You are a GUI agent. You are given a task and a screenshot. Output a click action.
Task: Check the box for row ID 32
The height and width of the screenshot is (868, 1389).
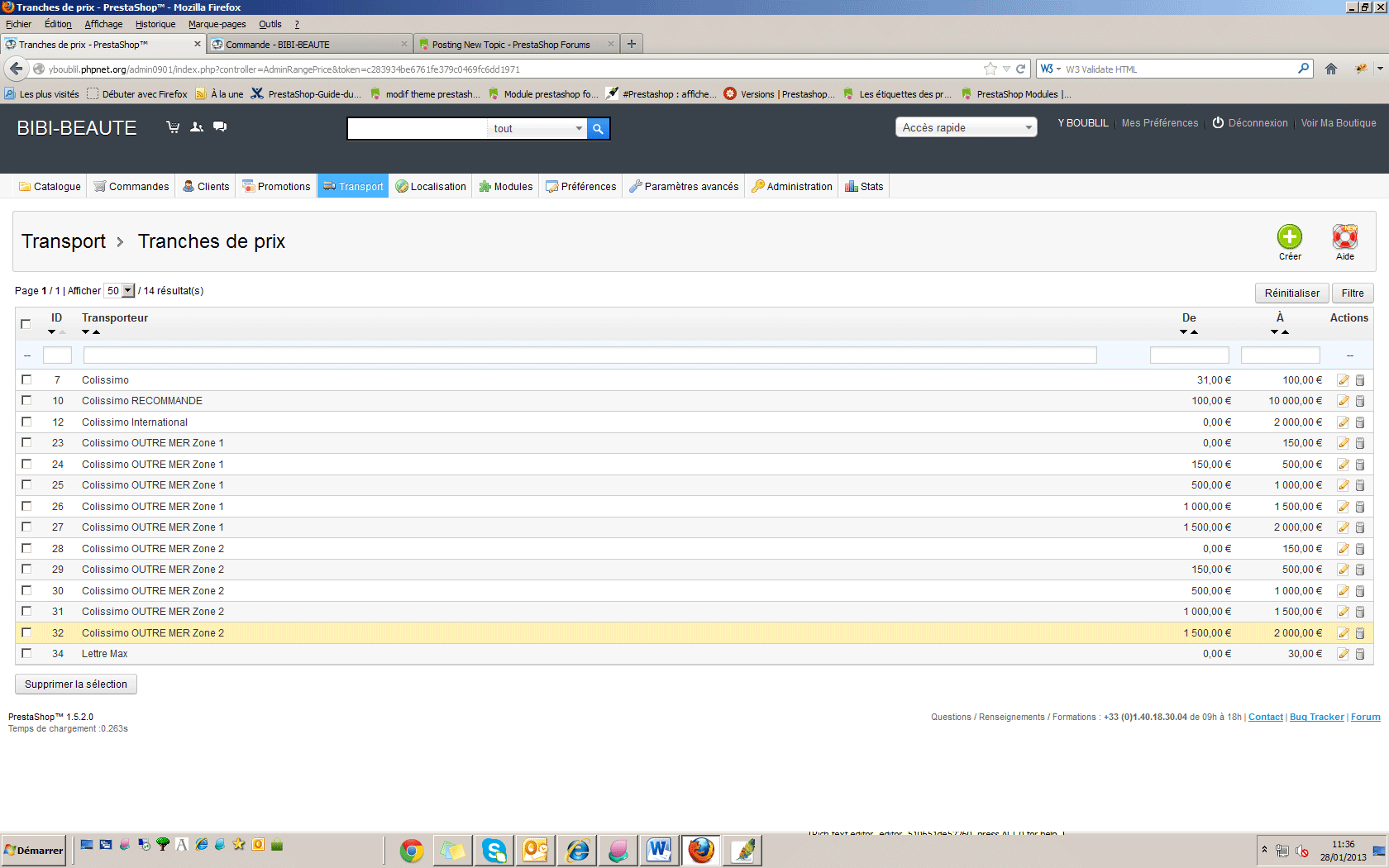[x=26, y=632]
